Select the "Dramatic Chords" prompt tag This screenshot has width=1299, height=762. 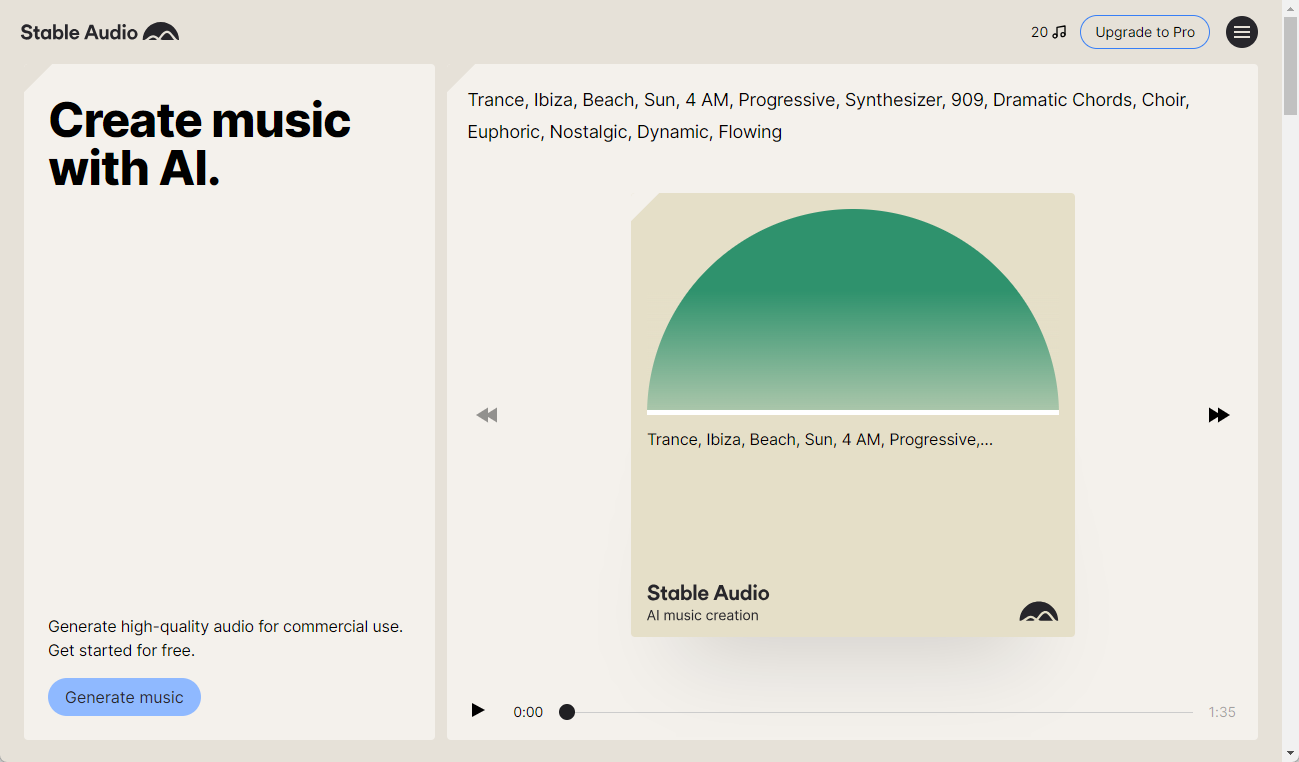(1062, 100)
